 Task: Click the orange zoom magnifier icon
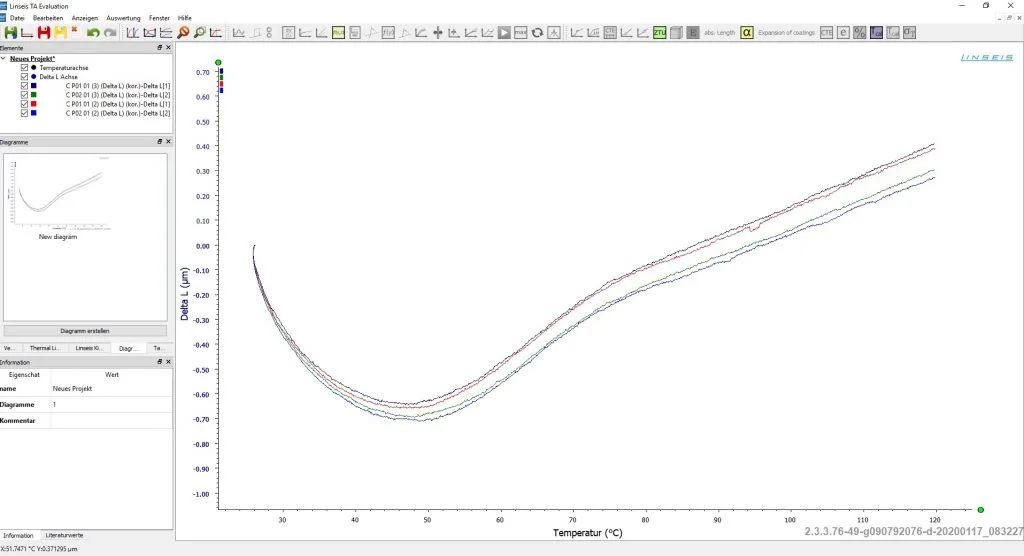184,33
